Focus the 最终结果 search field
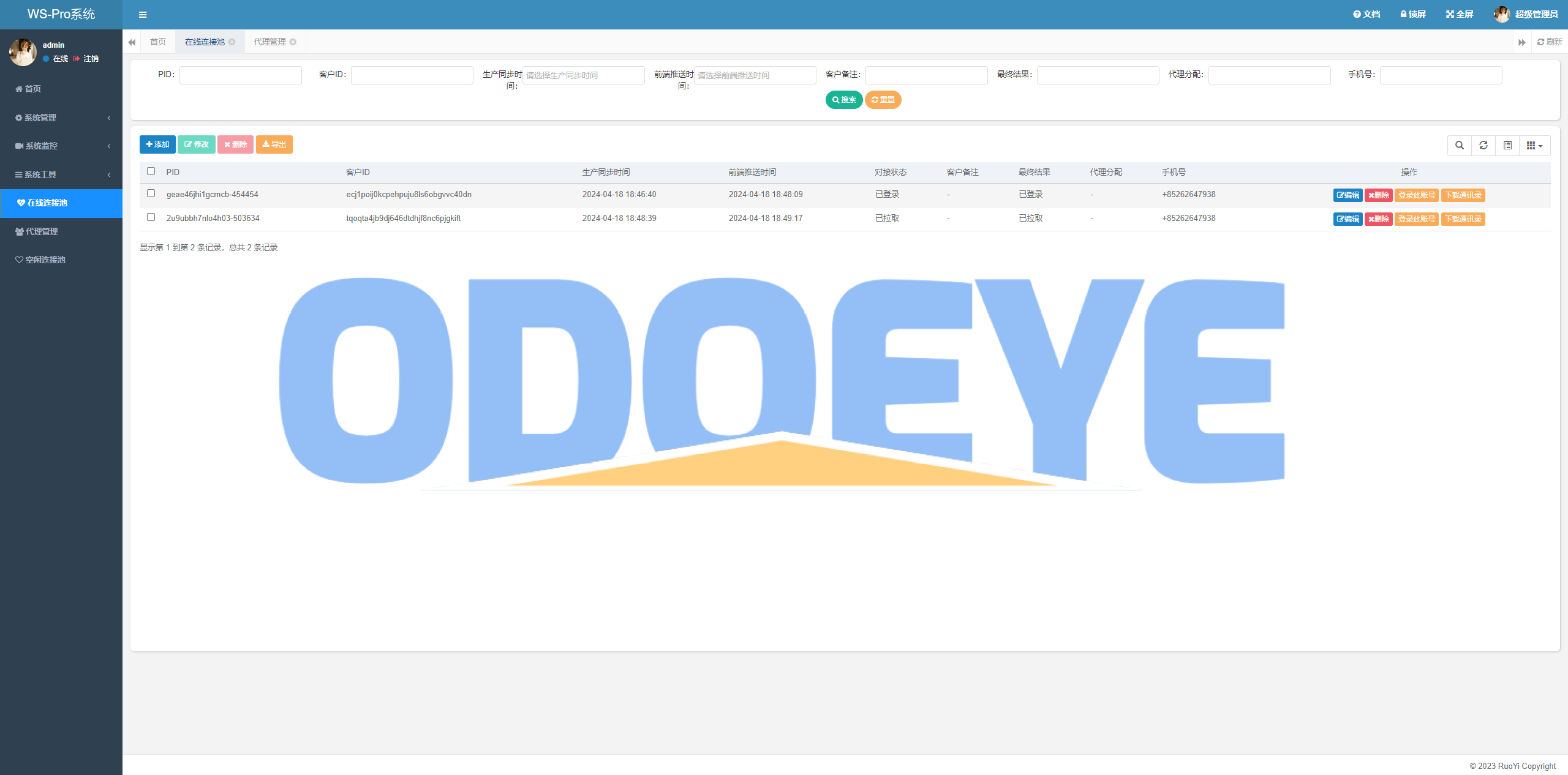Screen dimensions: 1568x775 [1098, 75]
